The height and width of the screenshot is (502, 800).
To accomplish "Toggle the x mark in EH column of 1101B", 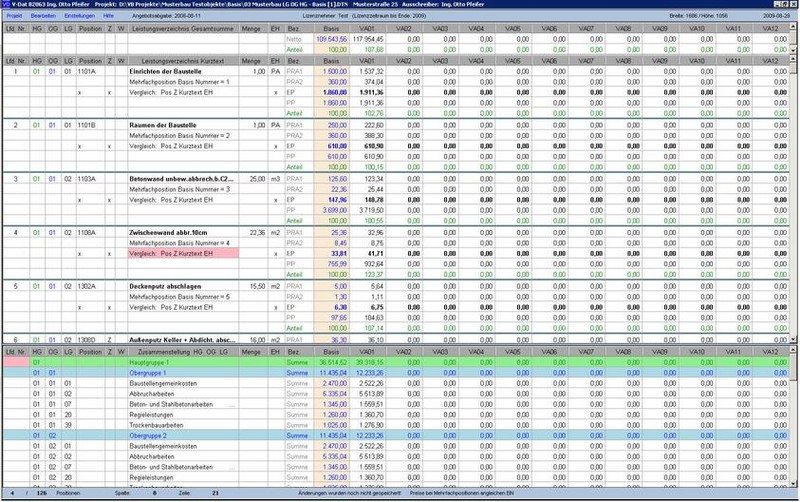I will [x=275, y=146].
